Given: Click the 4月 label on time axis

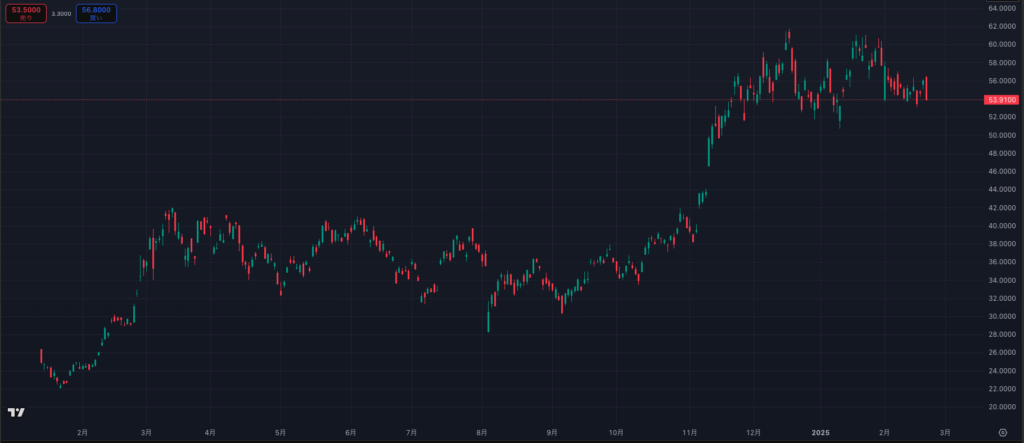Looking at the screenshot, I should click(x=210, y=432).
